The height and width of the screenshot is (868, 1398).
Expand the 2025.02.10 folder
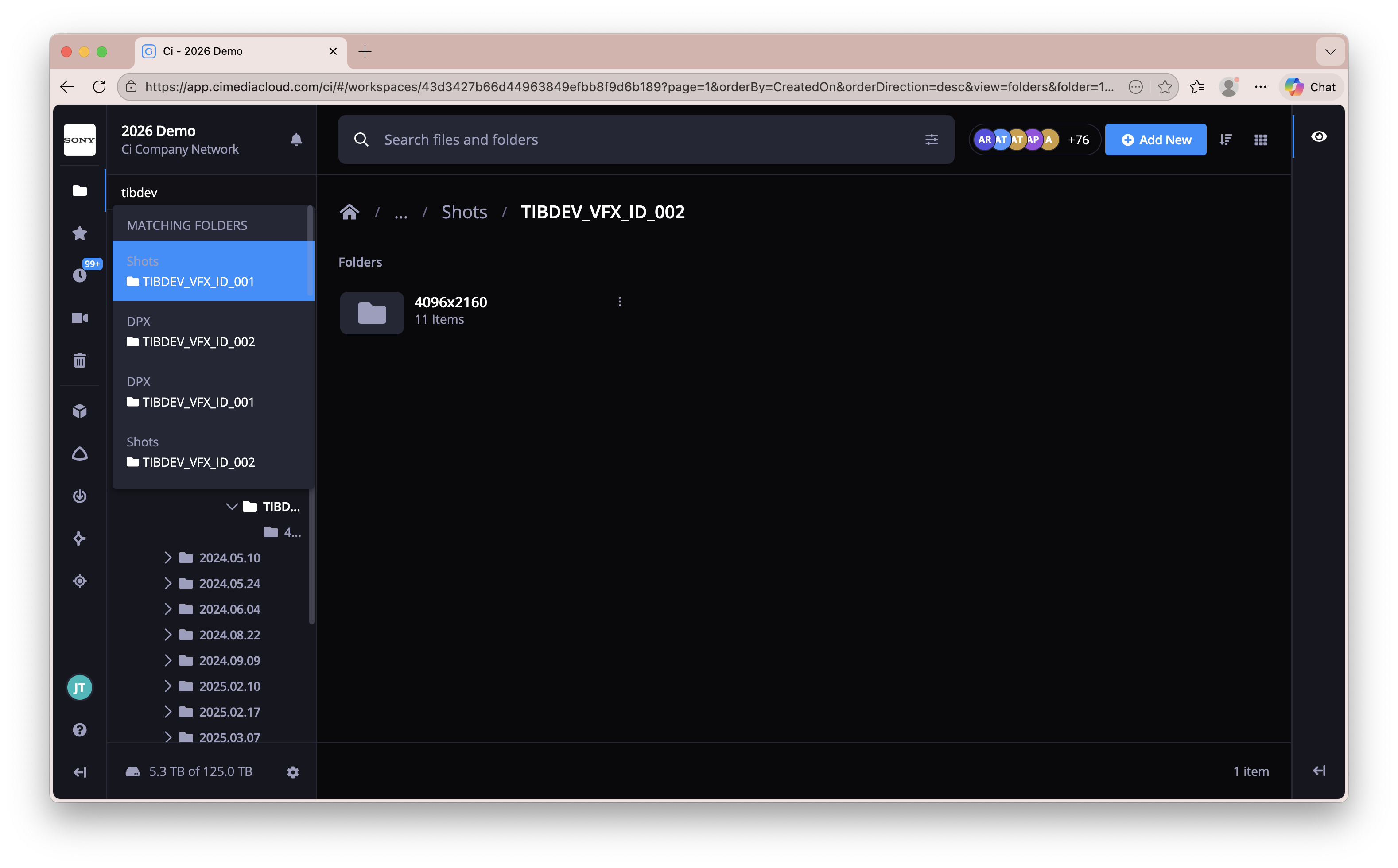[x=168, y=686]
